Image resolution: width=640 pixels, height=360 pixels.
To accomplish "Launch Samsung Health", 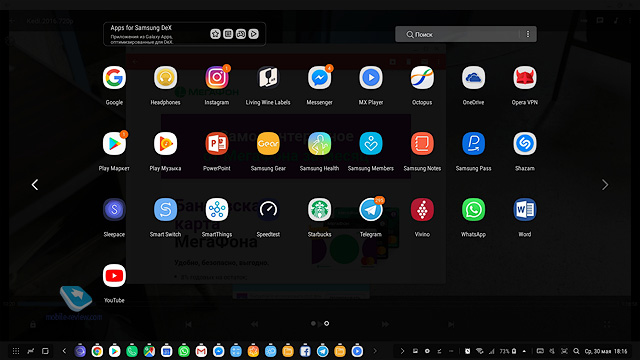I will point(320,144).
